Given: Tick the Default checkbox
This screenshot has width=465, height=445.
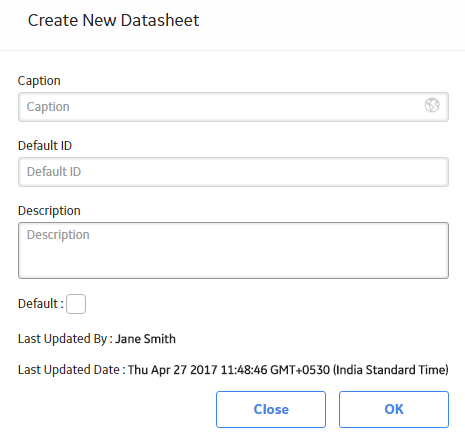Looking at the screenshot, I should coord(76,304).
